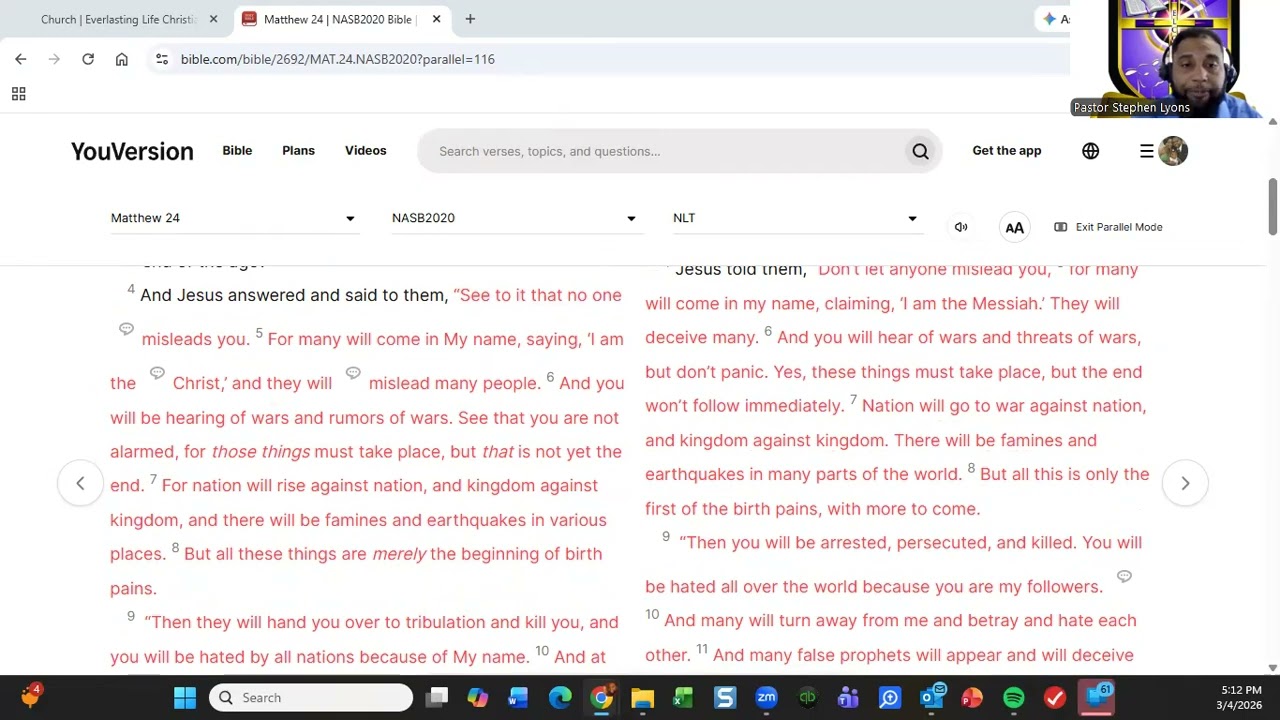This screenshot has width=1280, height=720.
Task: Open NLT footnote bubble after 'my followers'
Action: coord(1124,576)
